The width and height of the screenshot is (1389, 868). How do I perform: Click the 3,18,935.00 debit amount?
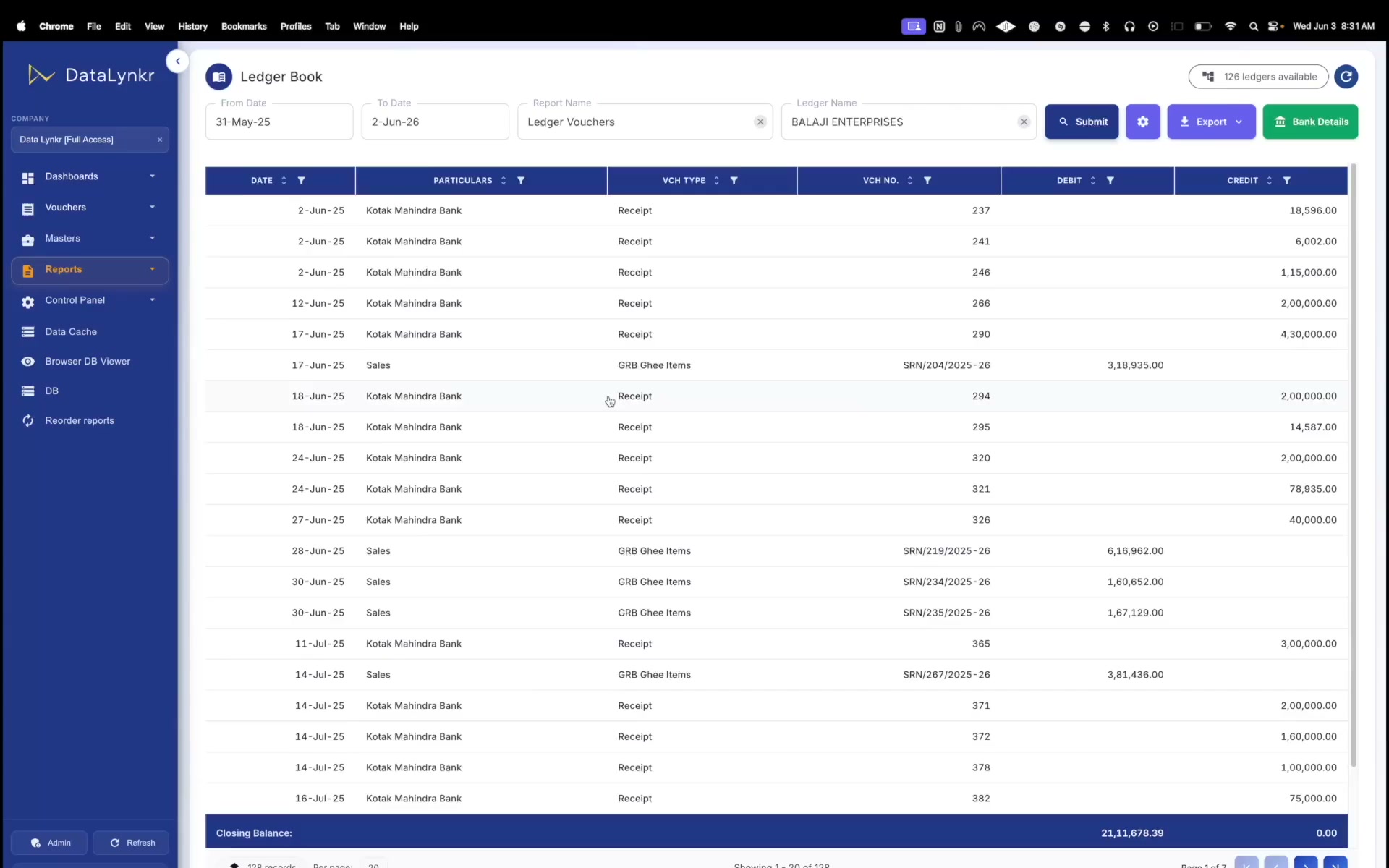(1135, 365)
